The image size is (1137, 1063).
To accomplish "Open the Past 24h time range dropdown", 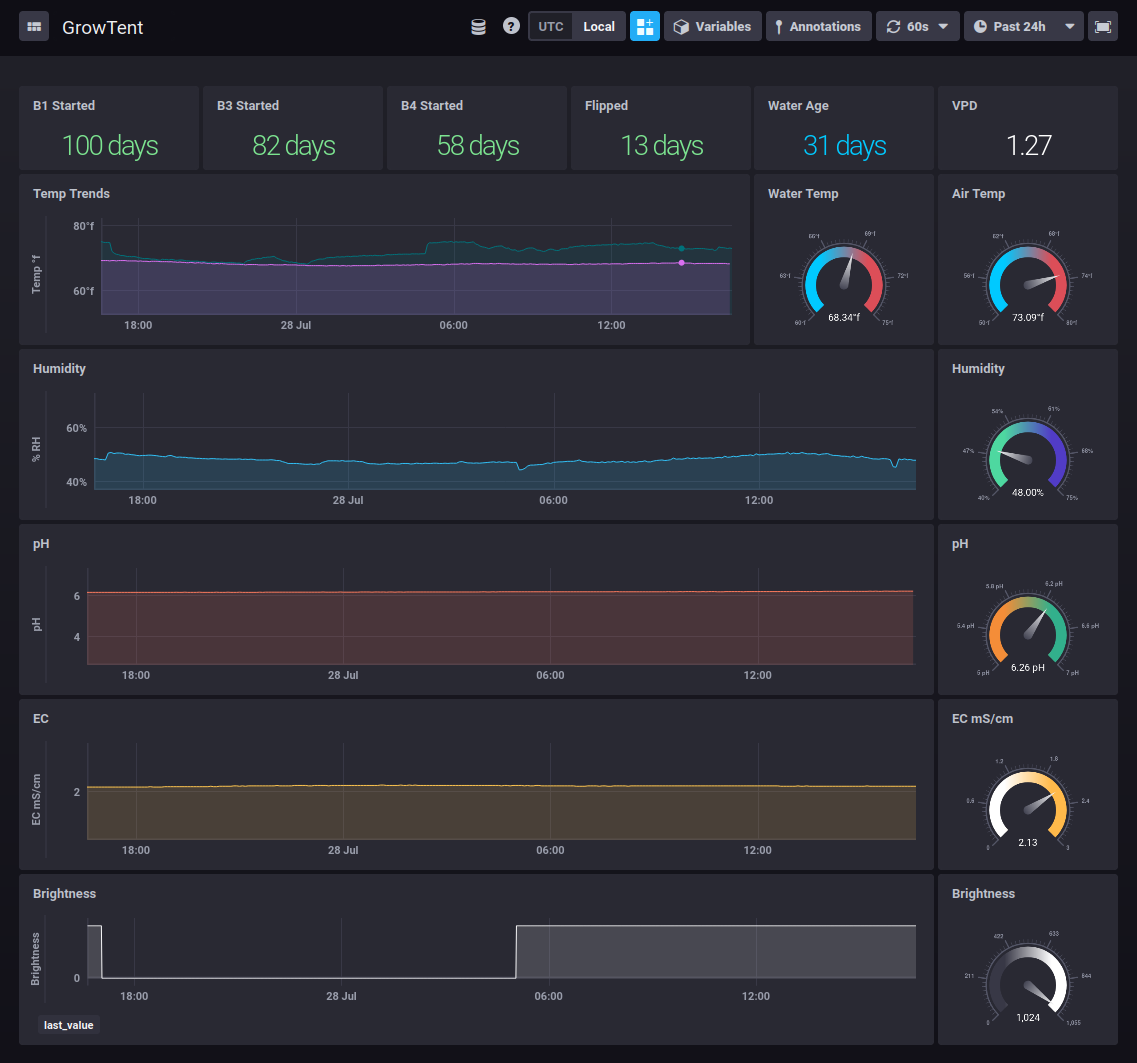I will coord(1019,27).
